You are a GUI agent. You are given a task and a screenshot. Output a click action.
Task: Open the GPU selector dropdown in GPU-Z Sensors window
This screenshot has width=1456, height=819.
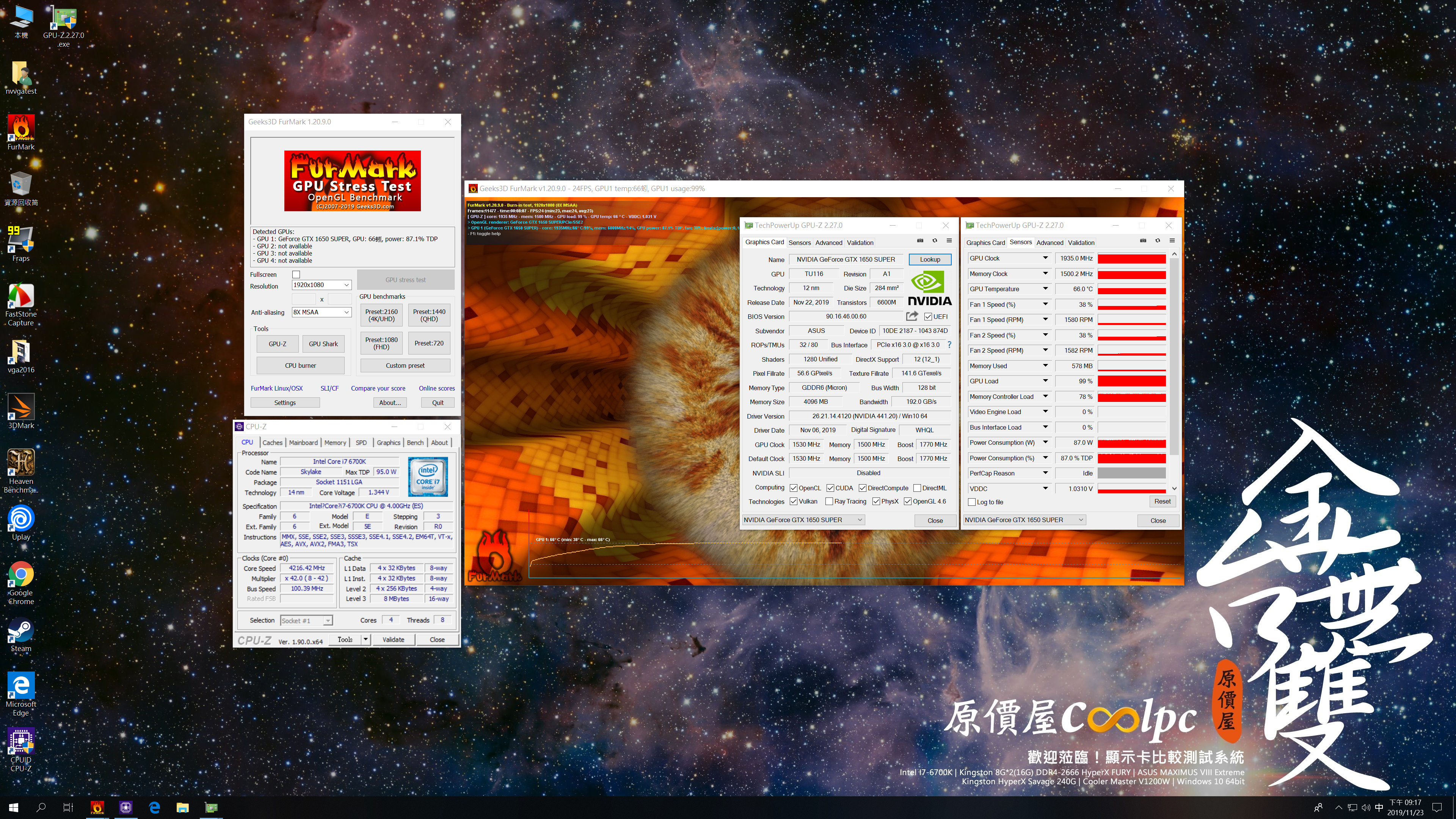(x=1024, y=519)
